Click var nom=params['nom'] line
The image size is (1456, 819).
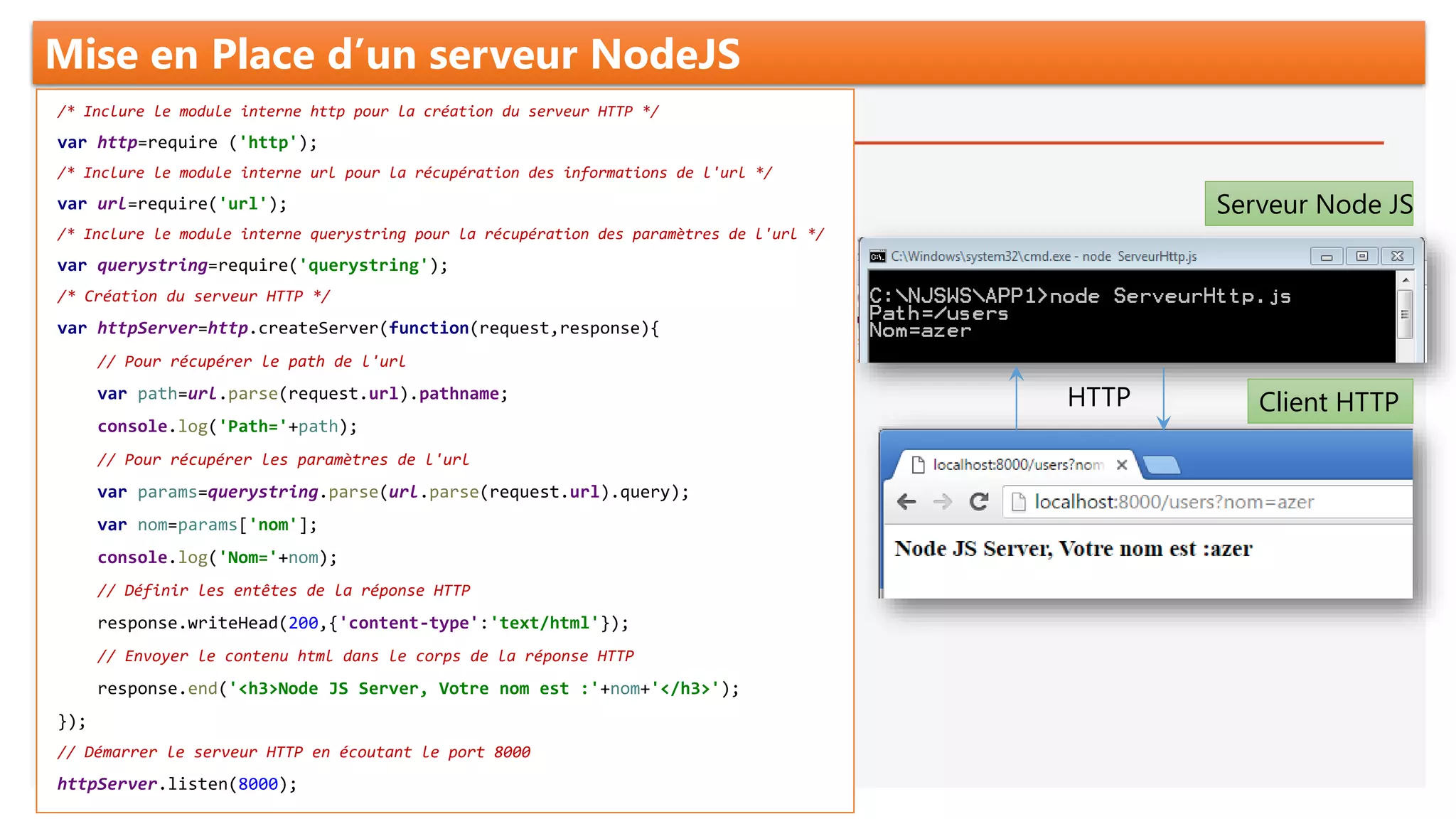207,525
